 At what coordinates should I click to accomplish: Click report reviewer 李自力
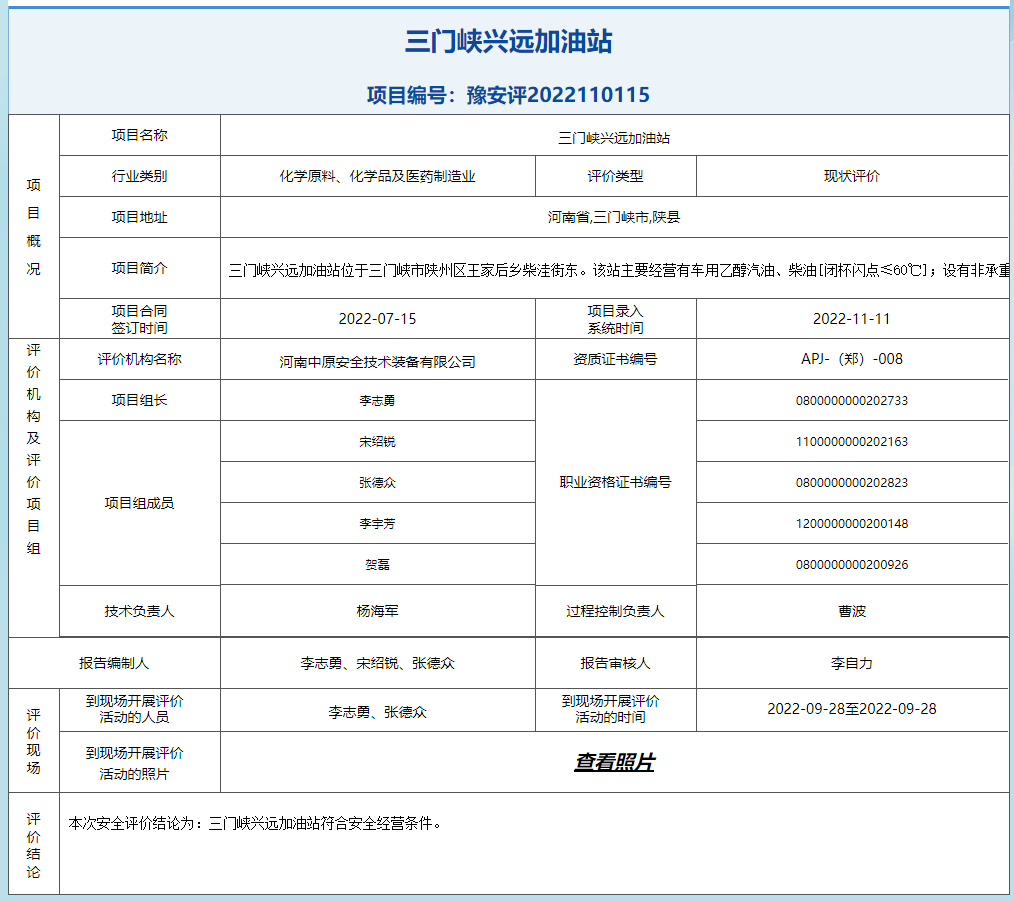click(852, 663)
